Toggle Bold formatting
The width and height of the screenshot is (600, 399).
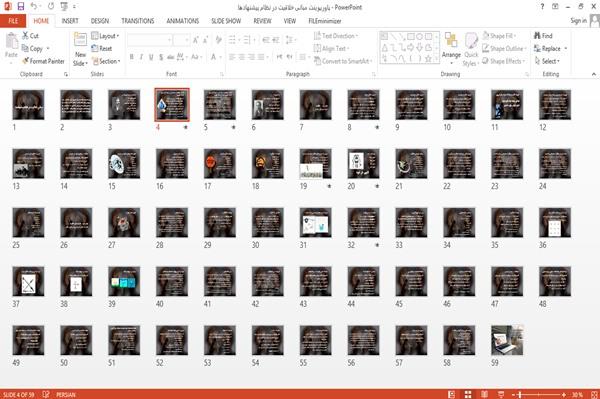[132, 57]
